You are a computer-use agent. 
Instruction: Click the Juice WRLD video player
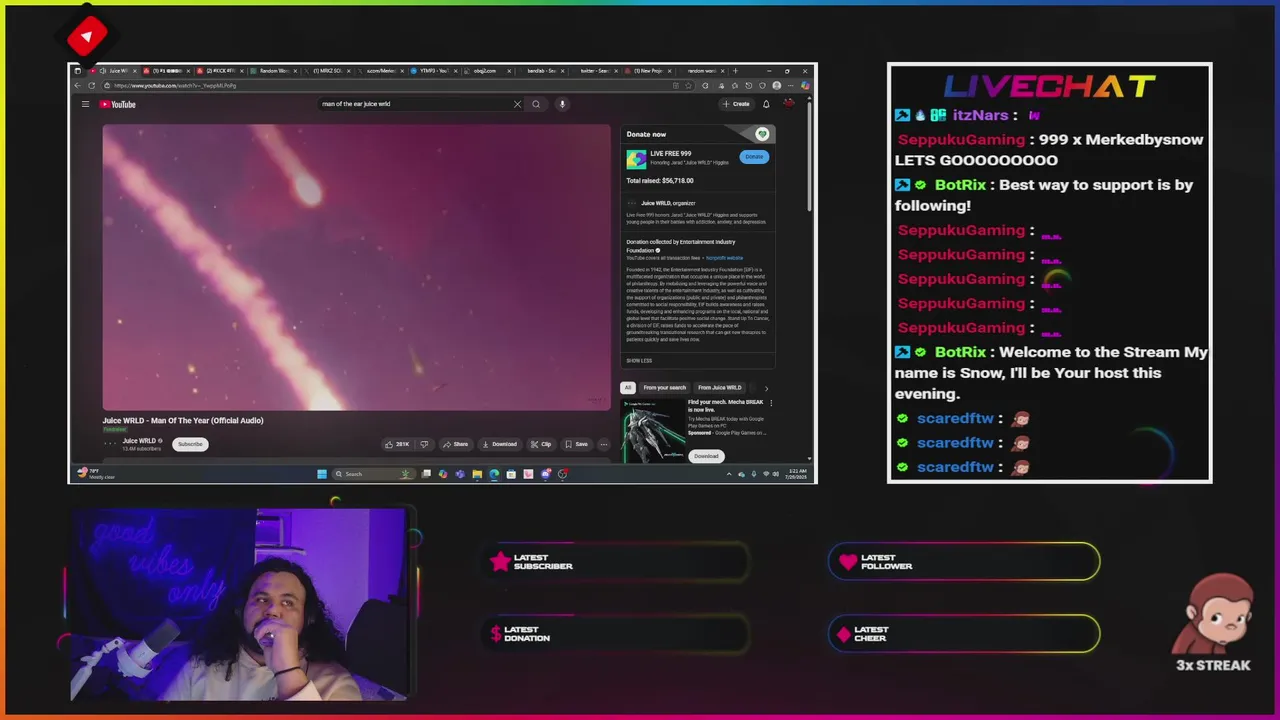click(x=356, y=267)
